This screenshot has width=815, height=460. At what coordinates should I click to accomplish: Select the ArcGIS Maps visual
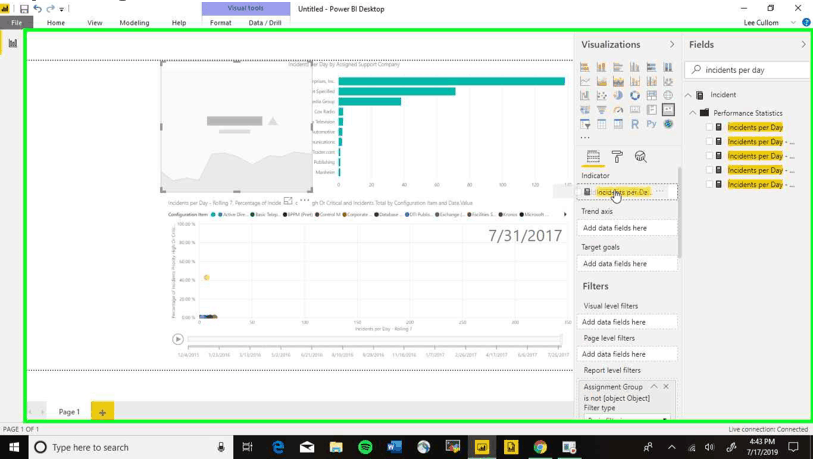668,124
